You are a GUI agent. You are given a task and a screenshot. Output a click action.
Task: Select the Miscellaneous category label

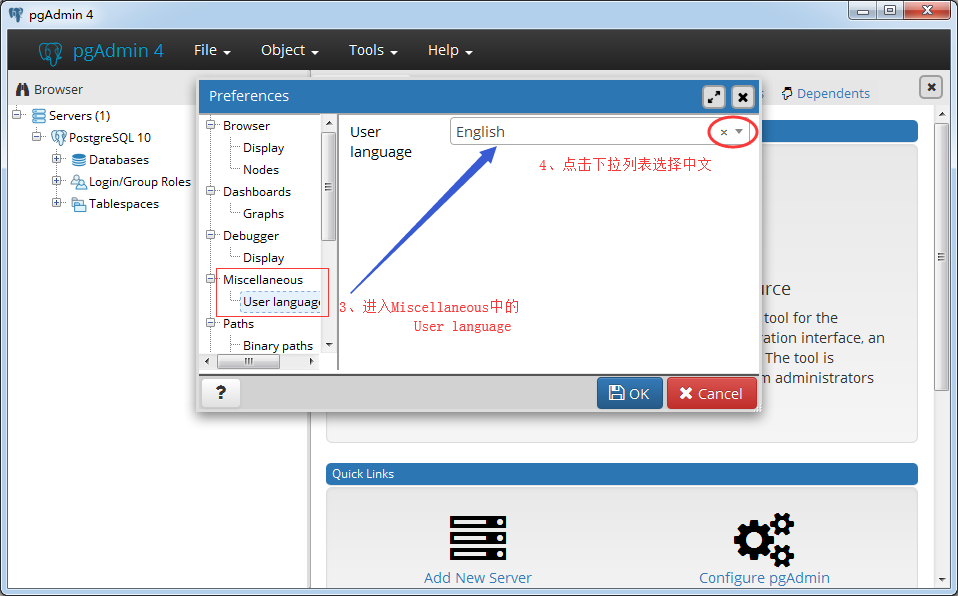click(263, 280)
